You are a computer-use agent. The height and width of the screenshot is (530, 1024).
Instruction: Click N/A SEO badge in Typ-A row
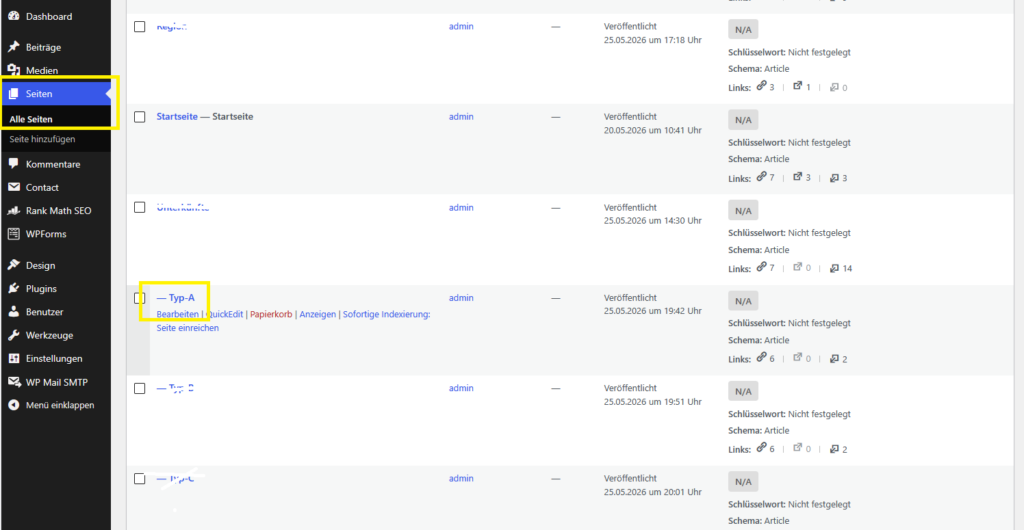pos(743,302)
